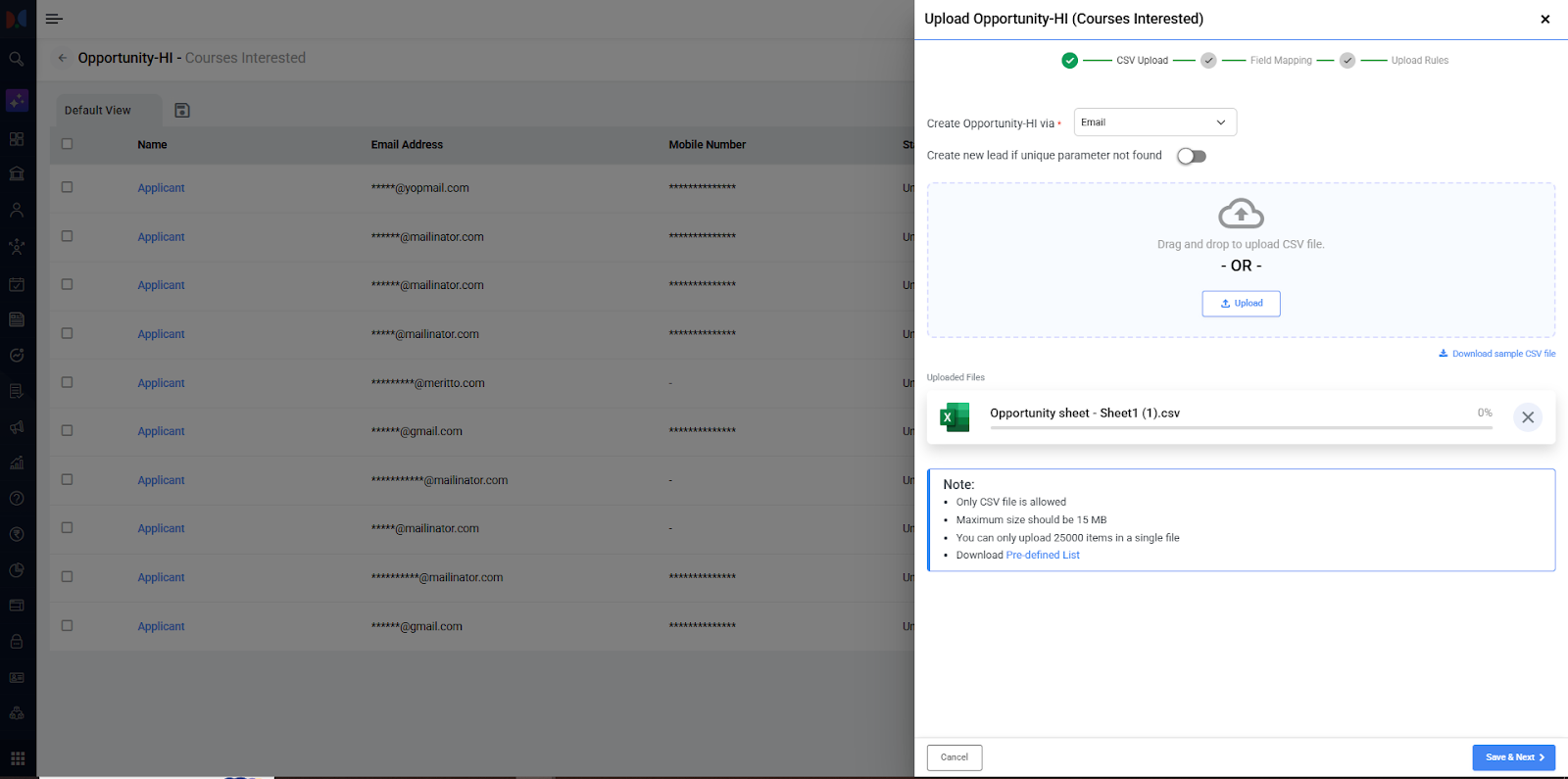The width and height of the screenshot is (1568, 779).
Task: Check the select-all checkbox in table header
Action: [x=67, y=144]
